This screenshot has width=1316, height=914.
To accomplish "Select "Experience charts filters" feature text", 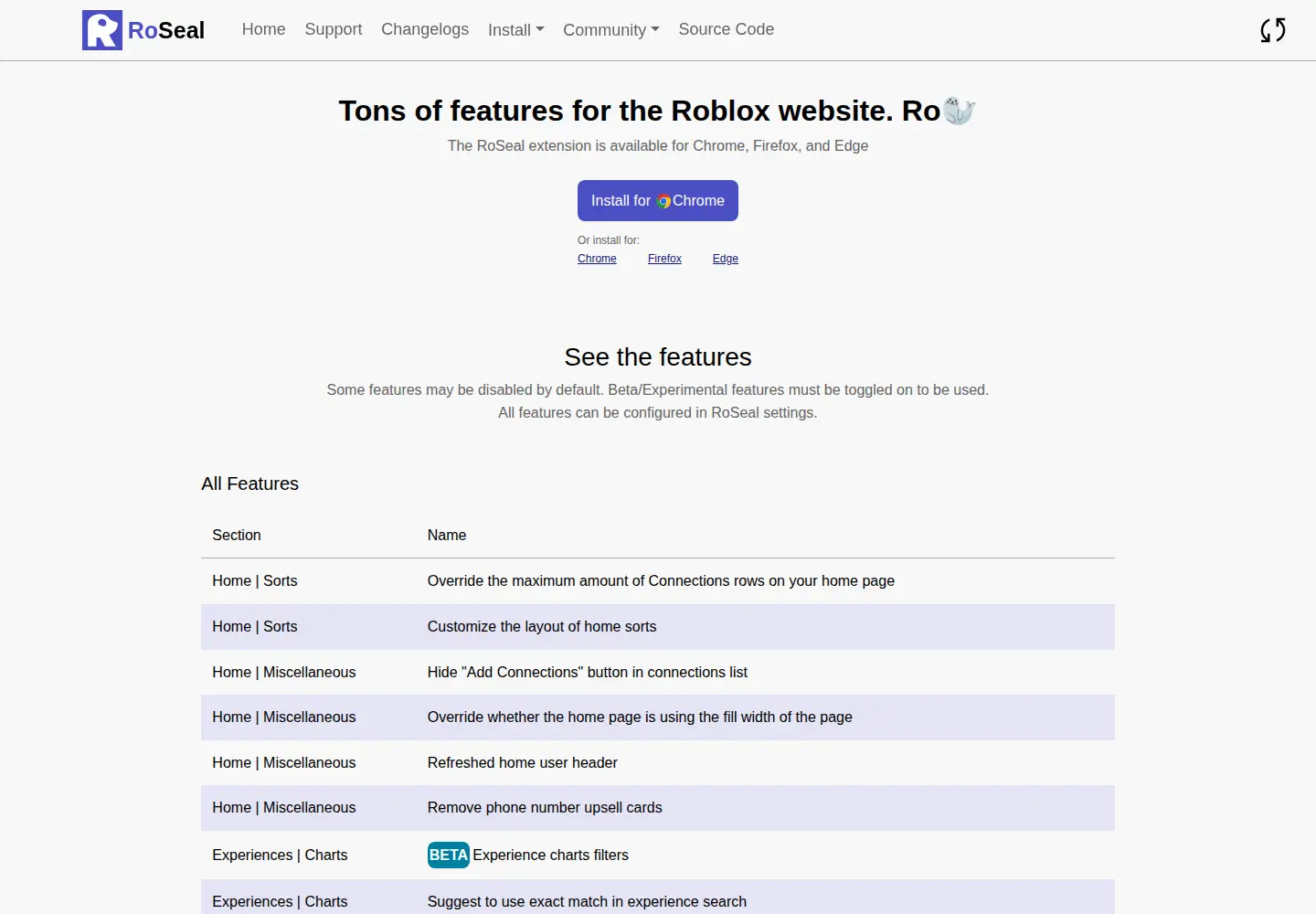I will [x=551, y=856].
